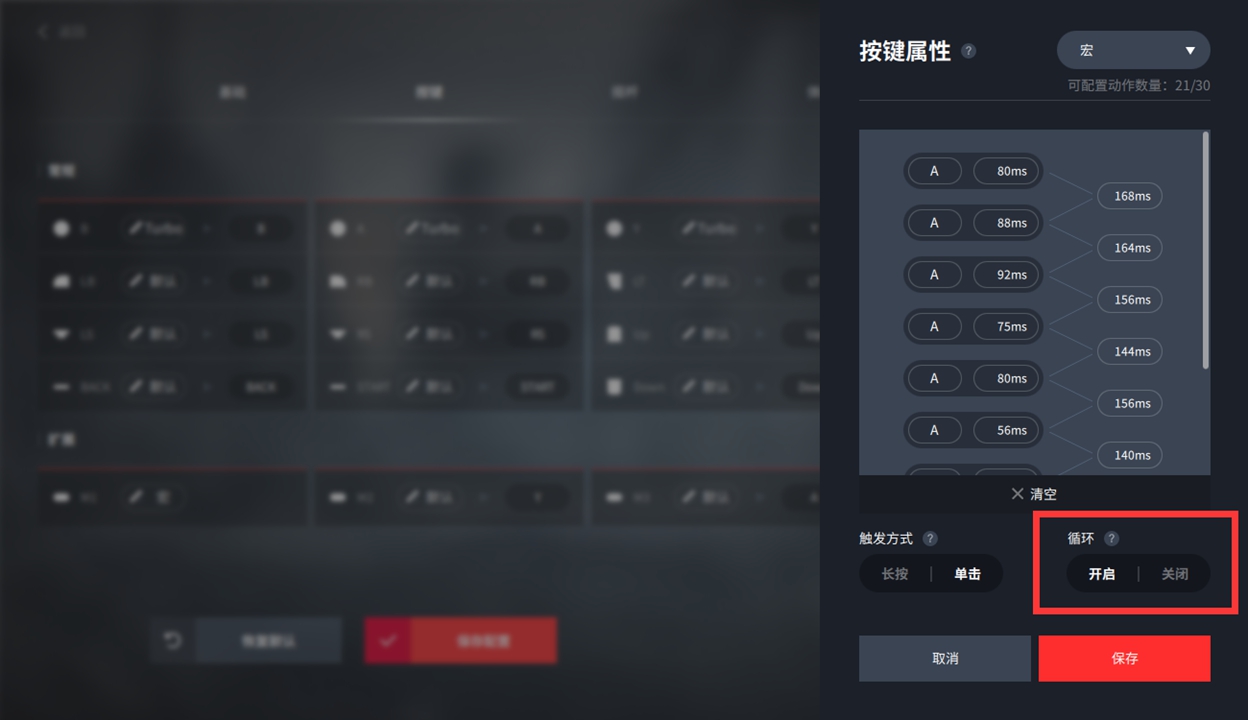Screen dimensions: 1248x720
Task: Click the X icon on 清空 bar
Action: tap(1017, 494)
